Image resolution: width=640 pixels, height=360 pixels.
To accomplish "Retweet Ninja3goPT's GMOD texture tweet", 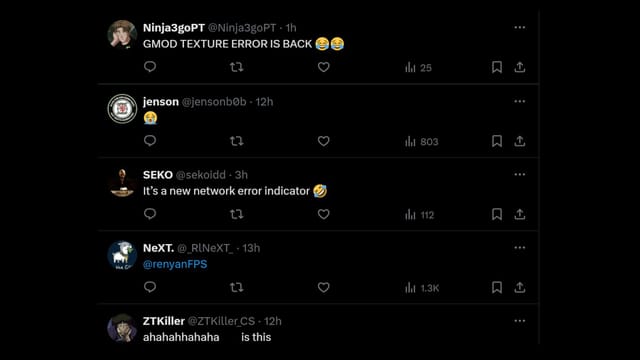I will pos(237,67).
